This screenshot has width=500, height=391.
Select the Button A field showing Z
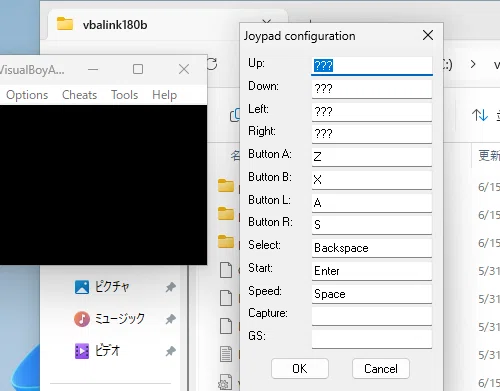[x=372, y=157]
